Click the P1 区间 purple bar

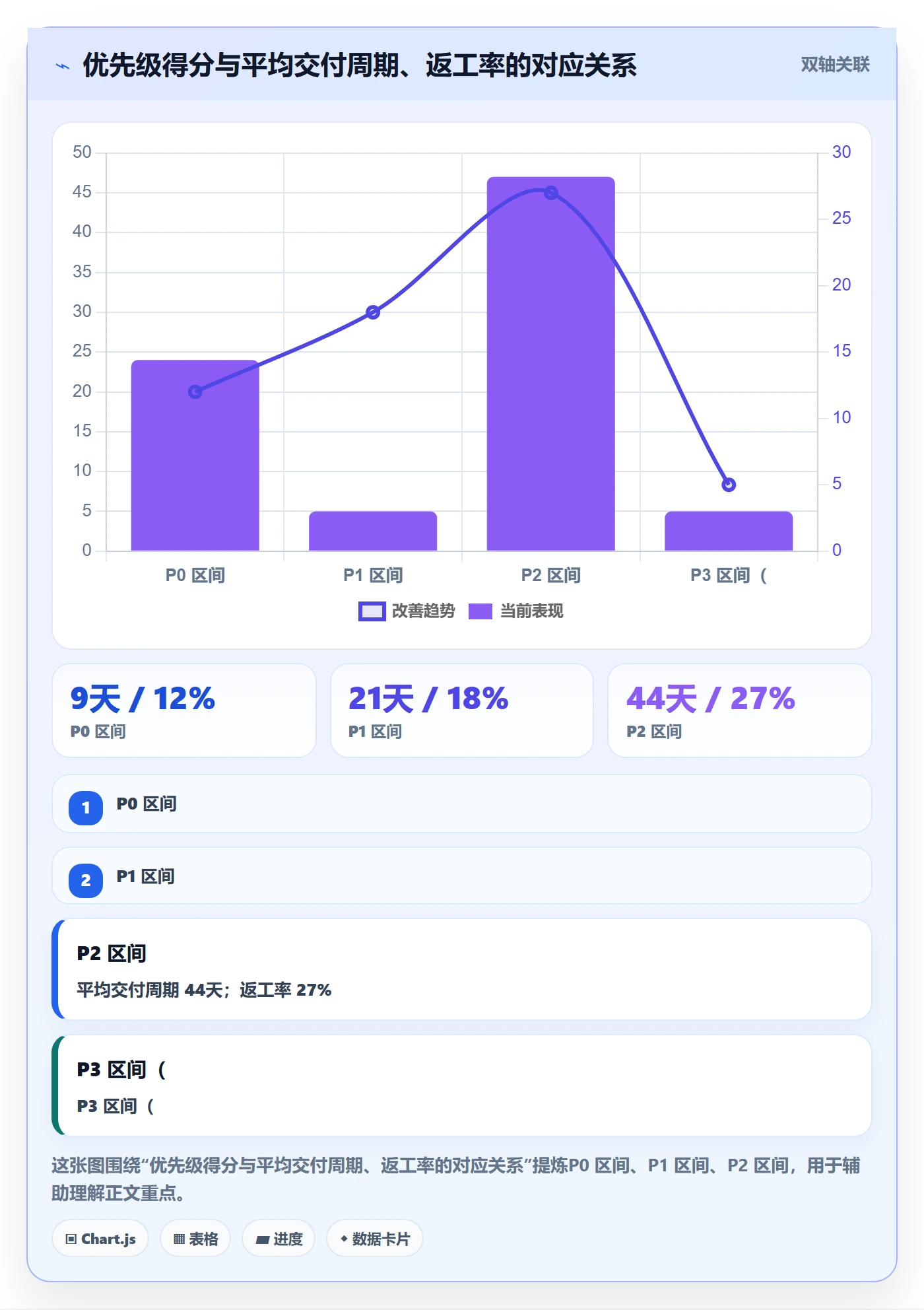(373, 531)
